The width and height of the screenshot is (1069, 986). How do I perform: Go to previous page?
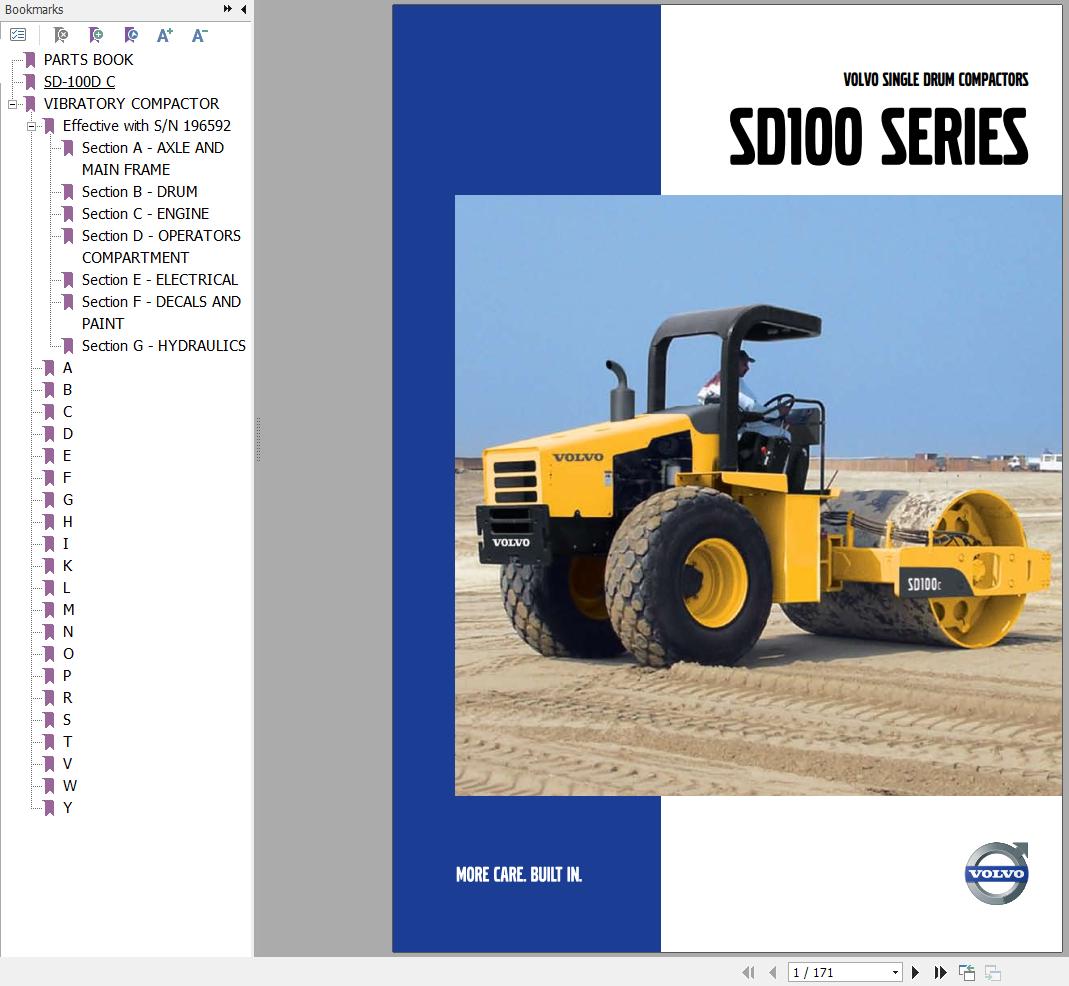point(772,972)
